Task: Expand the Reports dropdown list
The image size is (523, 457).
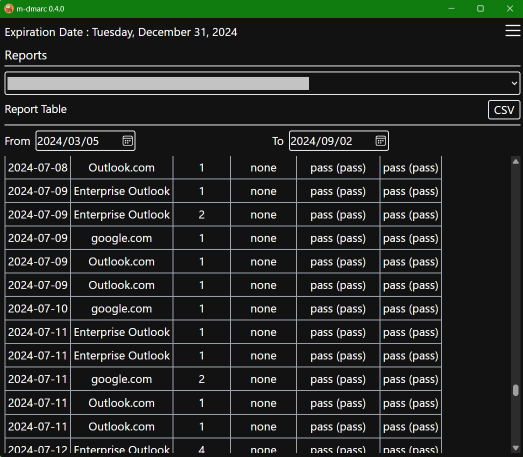Action: [x=263, y=83]
